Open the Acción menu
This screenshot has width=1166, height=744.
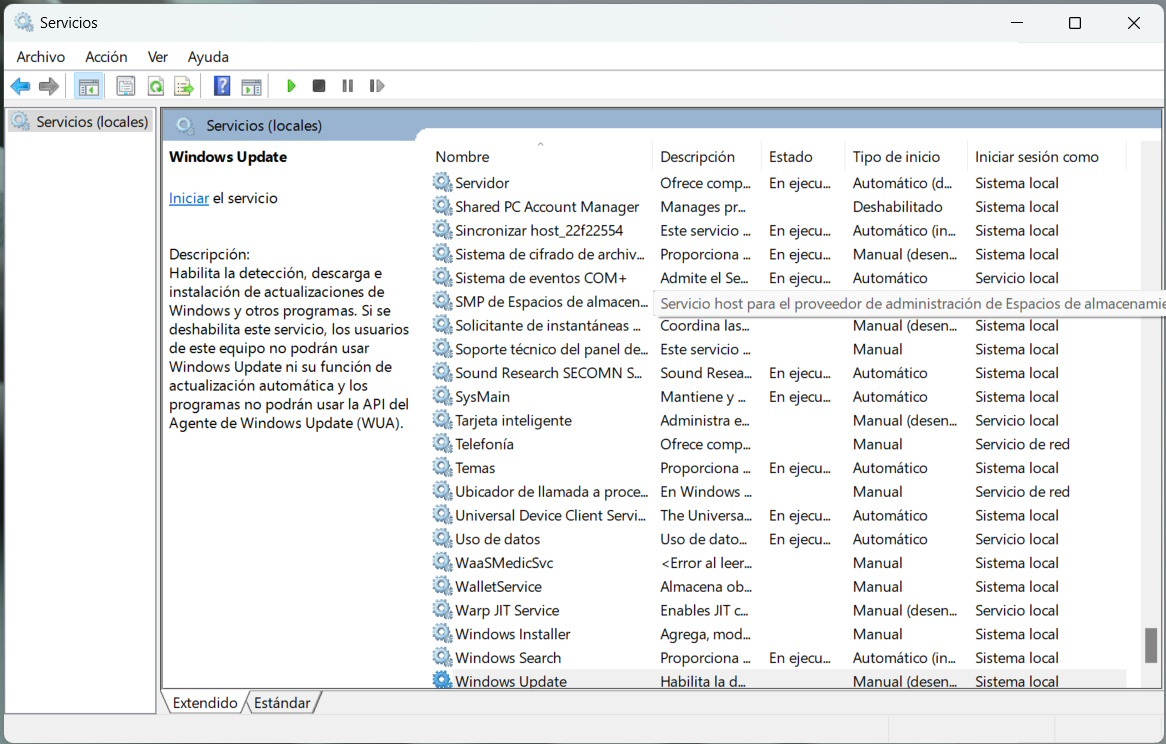pyautogui.click(x=106, y=56)
